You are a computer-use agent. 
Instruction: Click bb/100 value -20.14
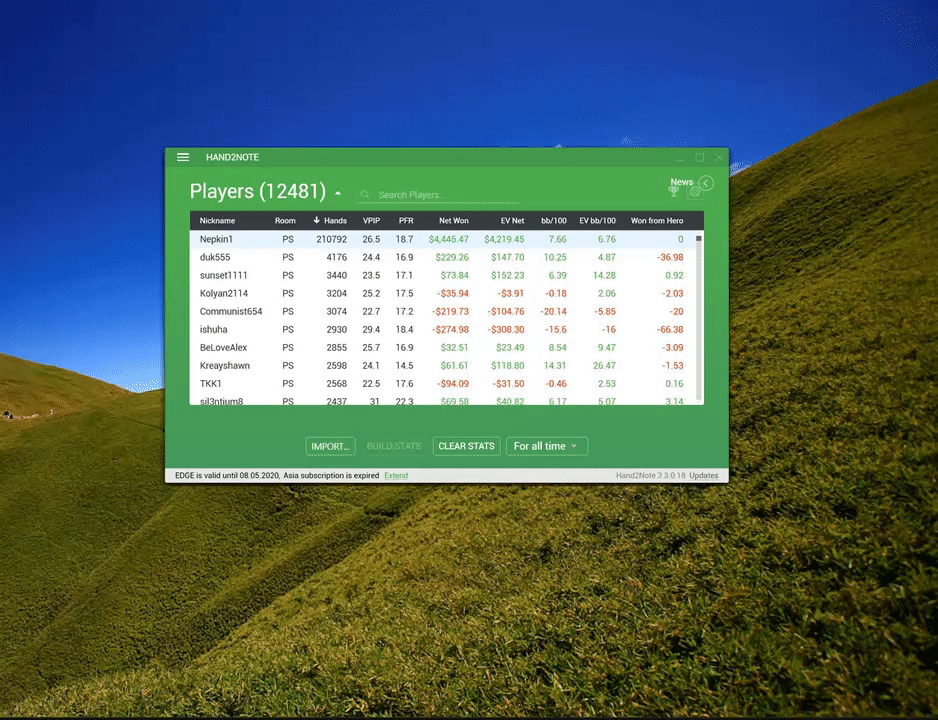pos(553,312)
